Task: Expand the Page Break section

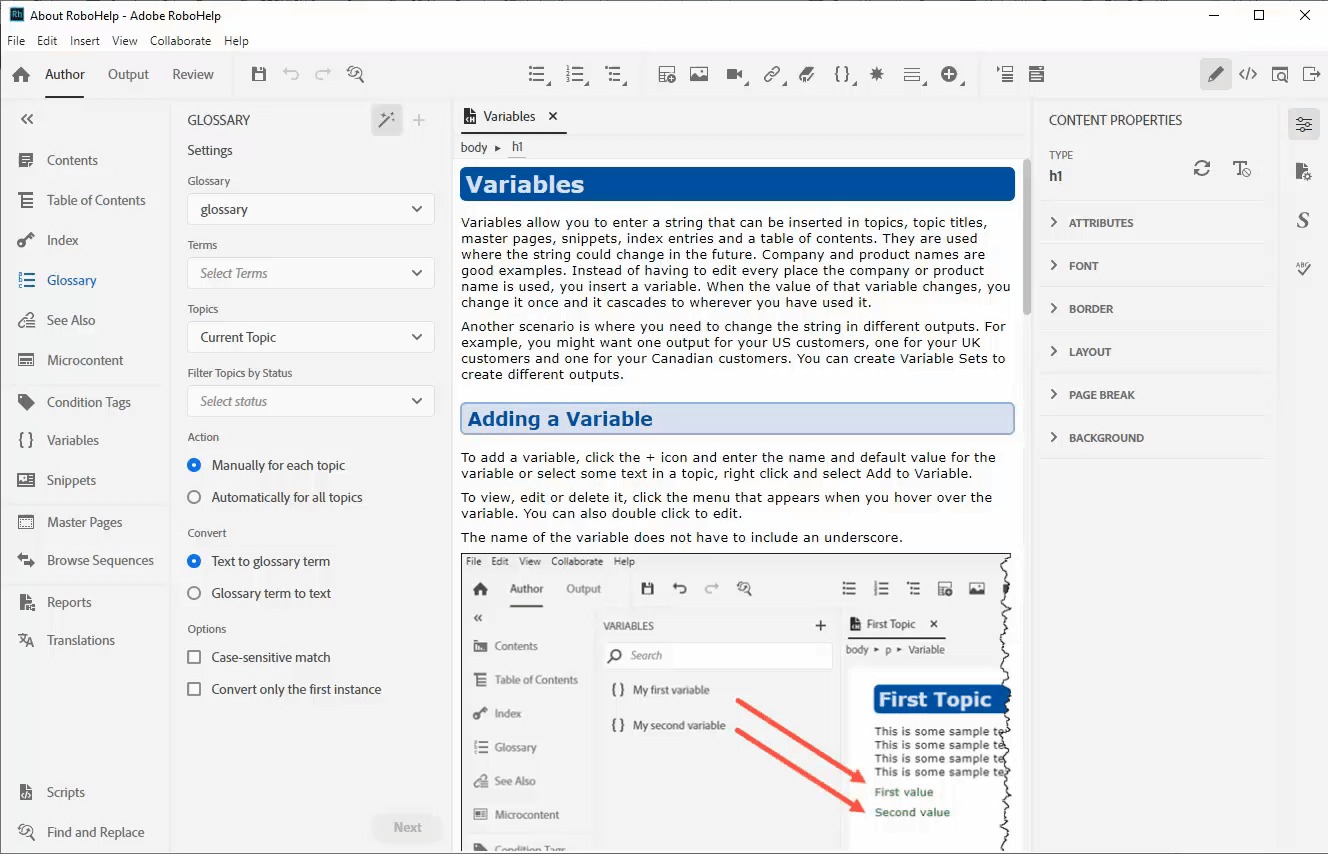Action: [1152, 395]
